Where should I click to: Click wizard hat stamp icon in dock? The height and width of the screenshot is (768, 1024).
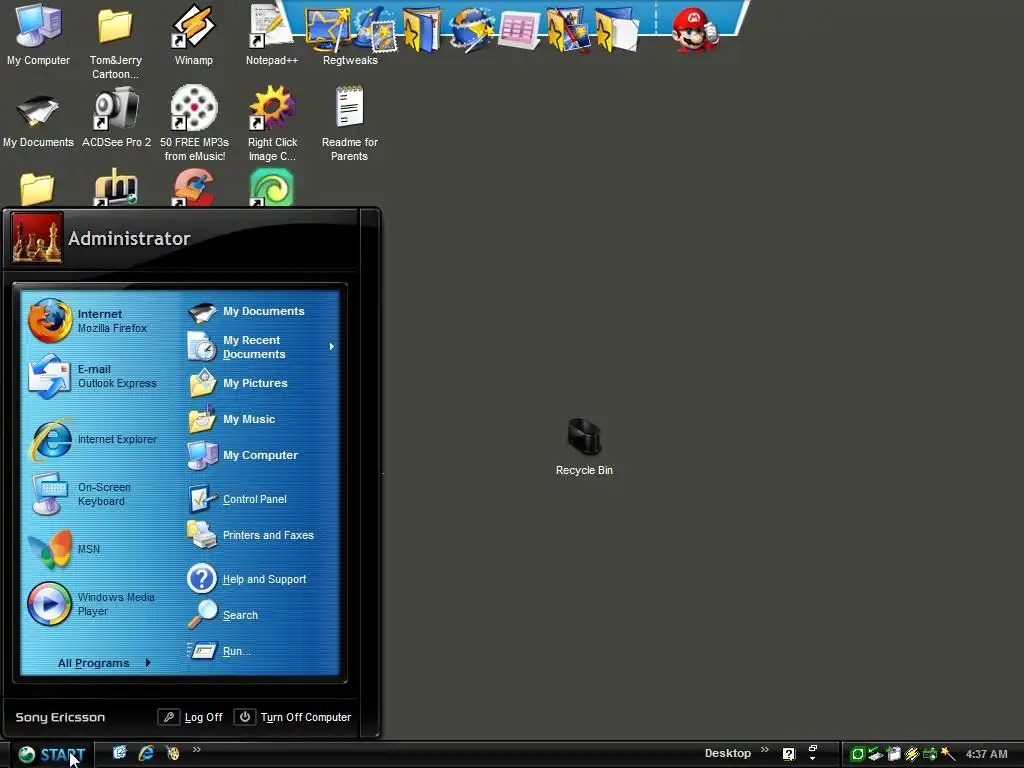(x=375, y=29)
